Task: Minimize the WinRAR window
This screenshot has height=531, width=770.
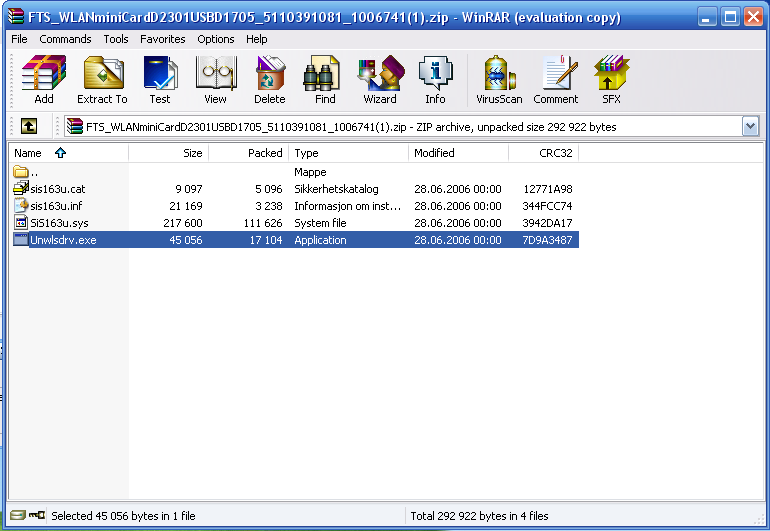Action: point(707,17)
